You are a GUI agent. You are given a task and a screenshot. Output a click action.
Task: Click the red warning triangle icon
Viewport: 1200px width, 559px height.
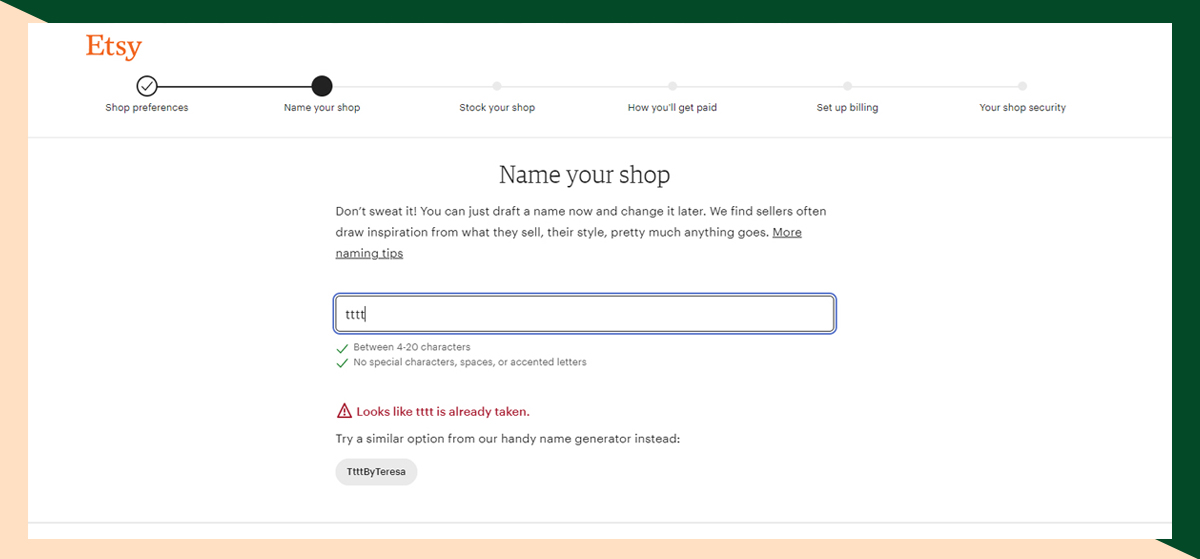(x=344, y=411)
